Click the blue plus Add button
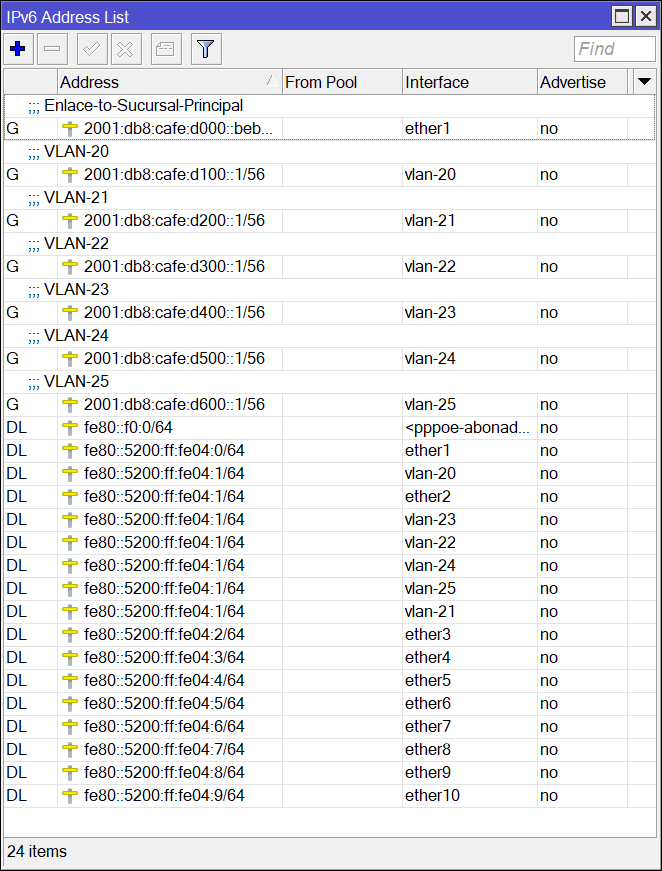This screenshot has height=871, width=662. coord(18,48)
